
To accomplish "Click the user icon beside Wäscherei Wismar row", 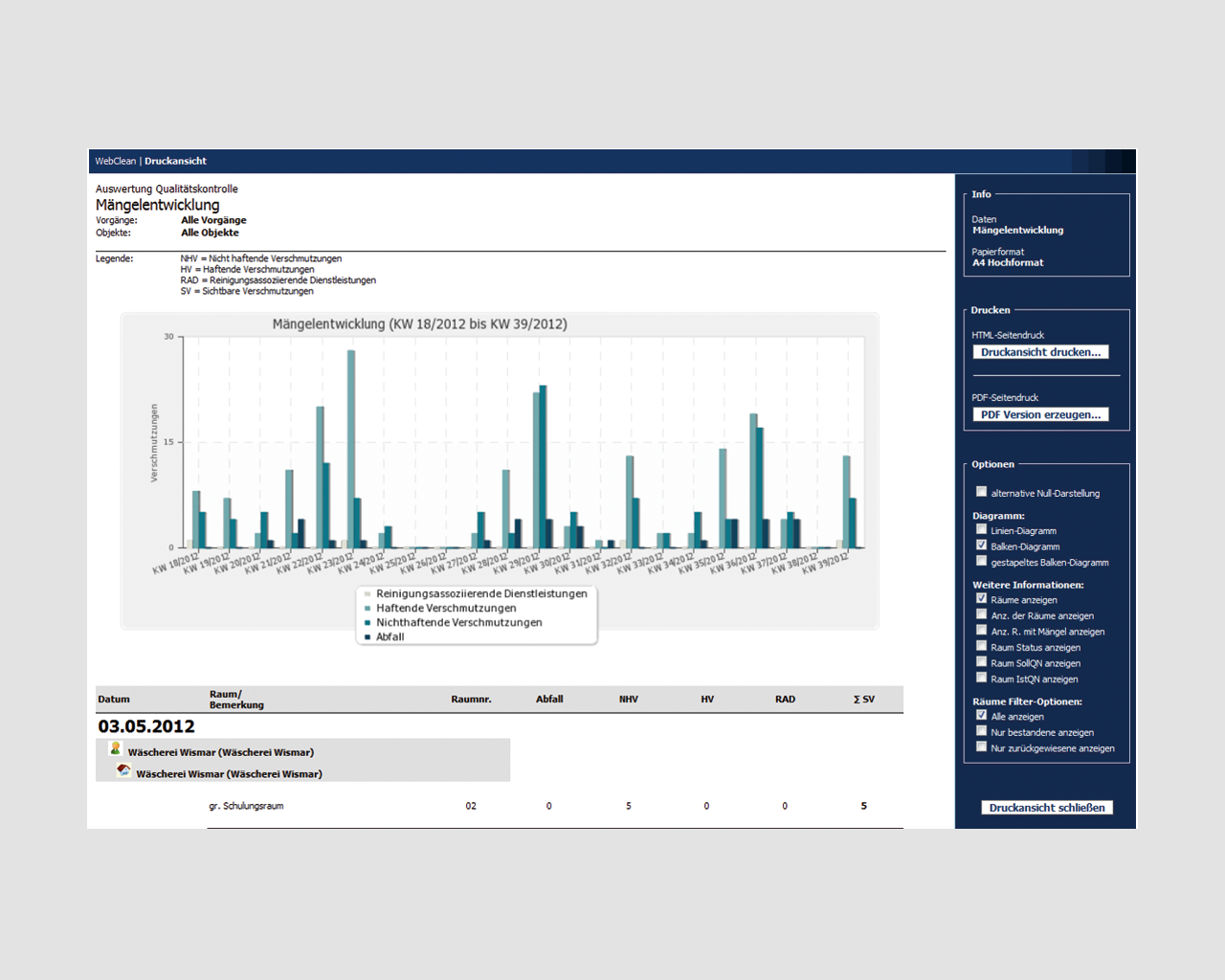I will (x=116, y=748).
